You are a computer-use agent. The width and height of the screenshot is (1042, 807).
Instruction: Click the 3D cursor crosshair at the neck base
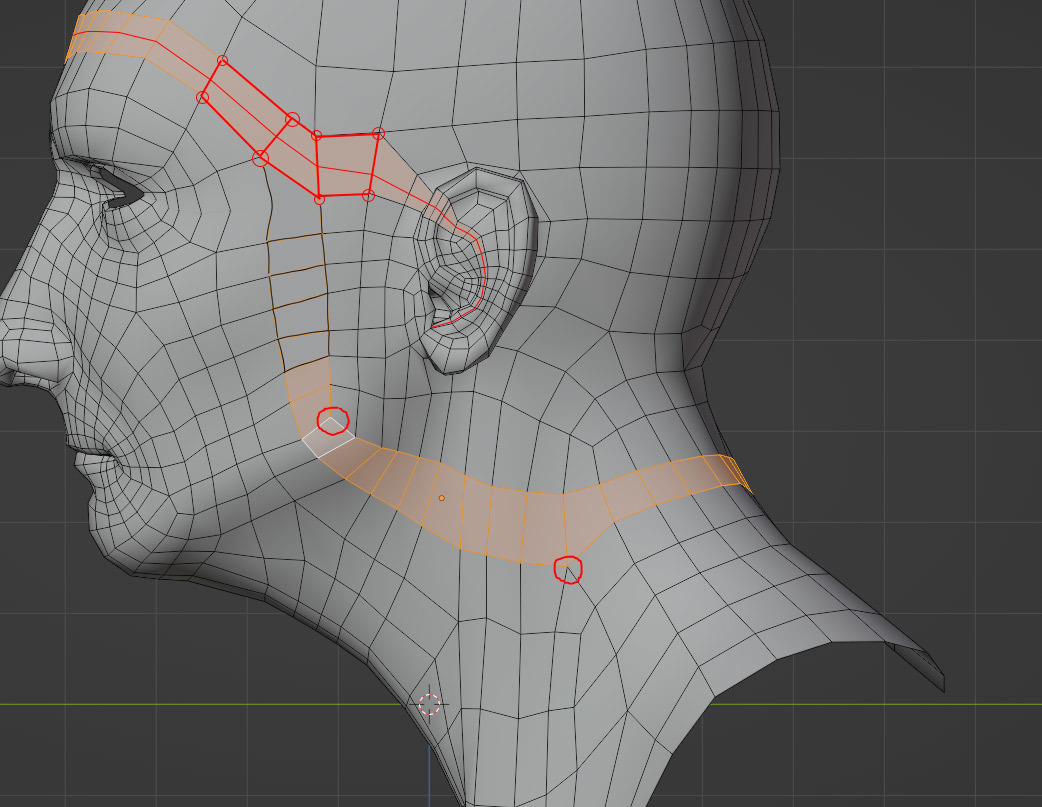(429, 704)
